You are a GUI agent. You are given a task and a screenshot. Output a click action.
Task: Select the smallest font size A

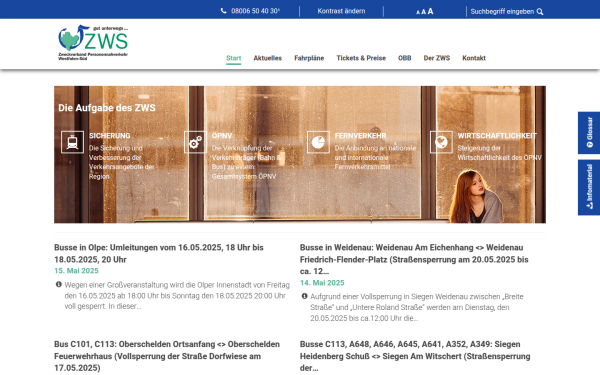click(418, 12)
